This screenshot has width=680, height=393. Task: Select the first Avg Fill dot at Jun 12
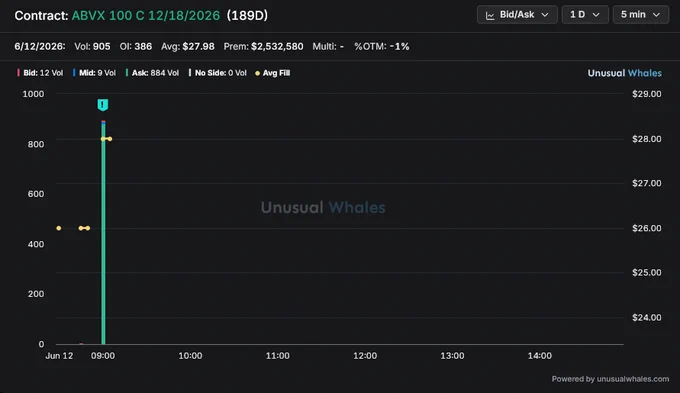coord(59,228)
